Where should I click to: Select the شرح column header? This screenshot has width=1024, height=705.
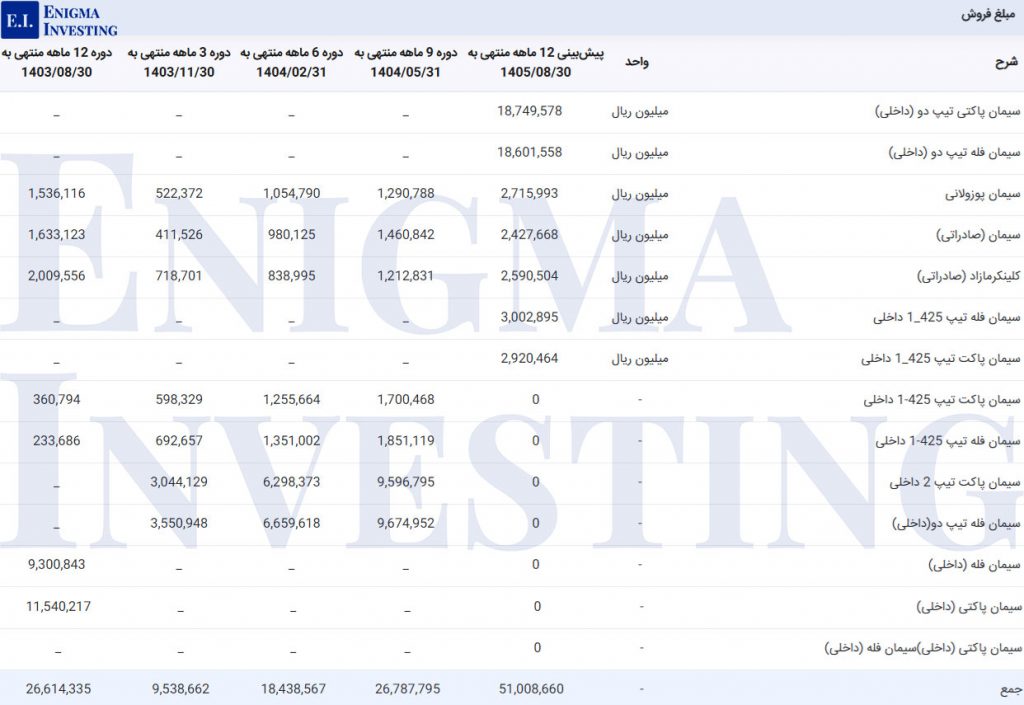point(1006,62)
